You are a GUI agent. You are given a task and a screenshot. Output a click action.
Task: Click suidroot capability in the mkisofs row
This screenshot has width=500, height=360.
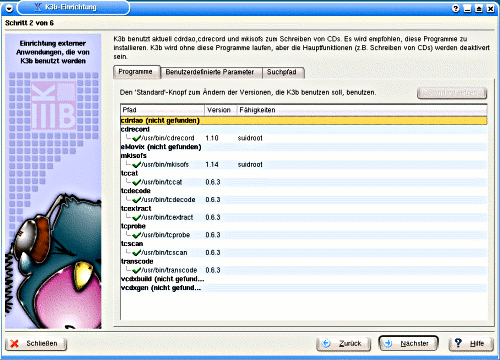pyautogui.click(x=250, y=164)
